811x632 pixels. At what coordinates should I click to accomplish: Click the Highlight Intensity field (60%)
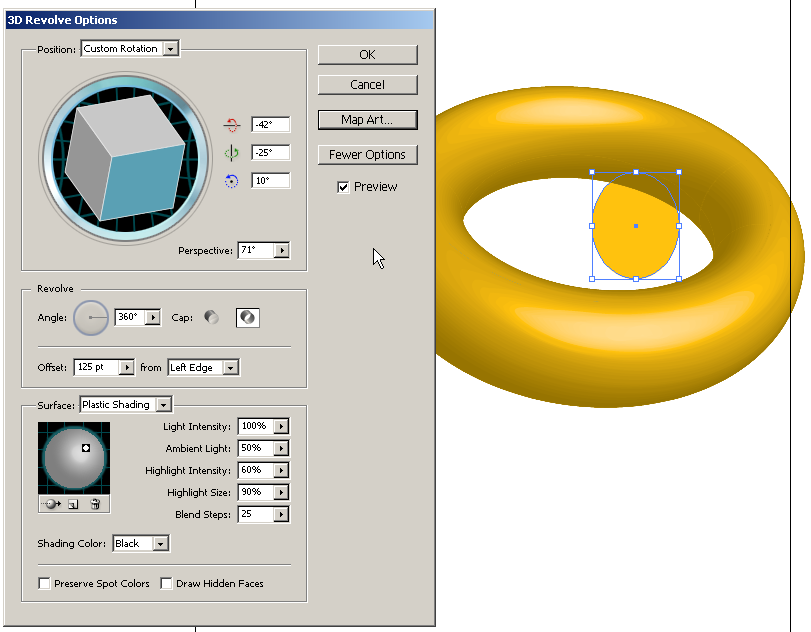256,470
